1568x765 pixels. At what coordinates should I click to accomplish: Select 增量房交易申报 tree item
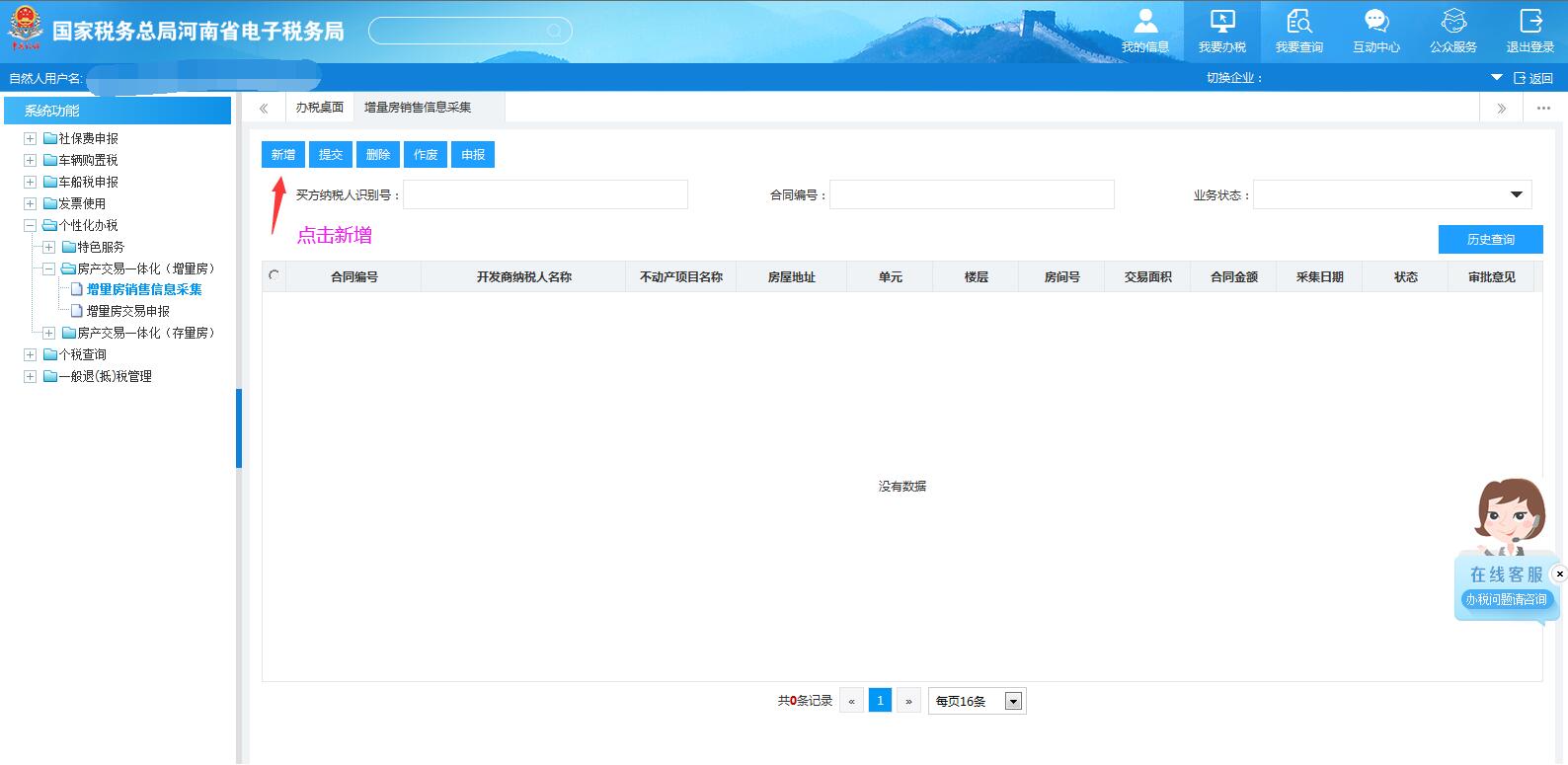point(127,312)
